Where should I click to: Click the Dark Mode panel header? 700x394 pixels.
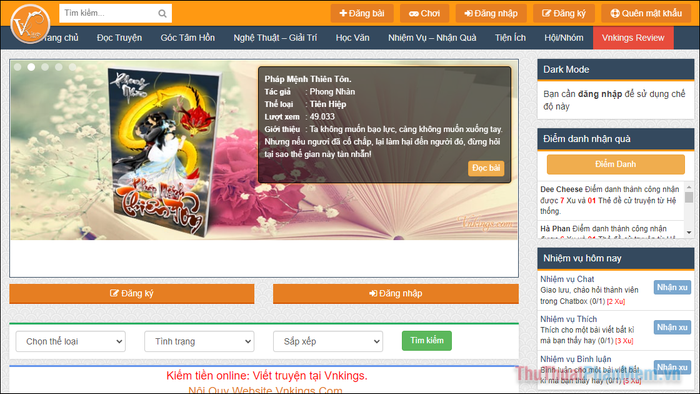[616, 70]
